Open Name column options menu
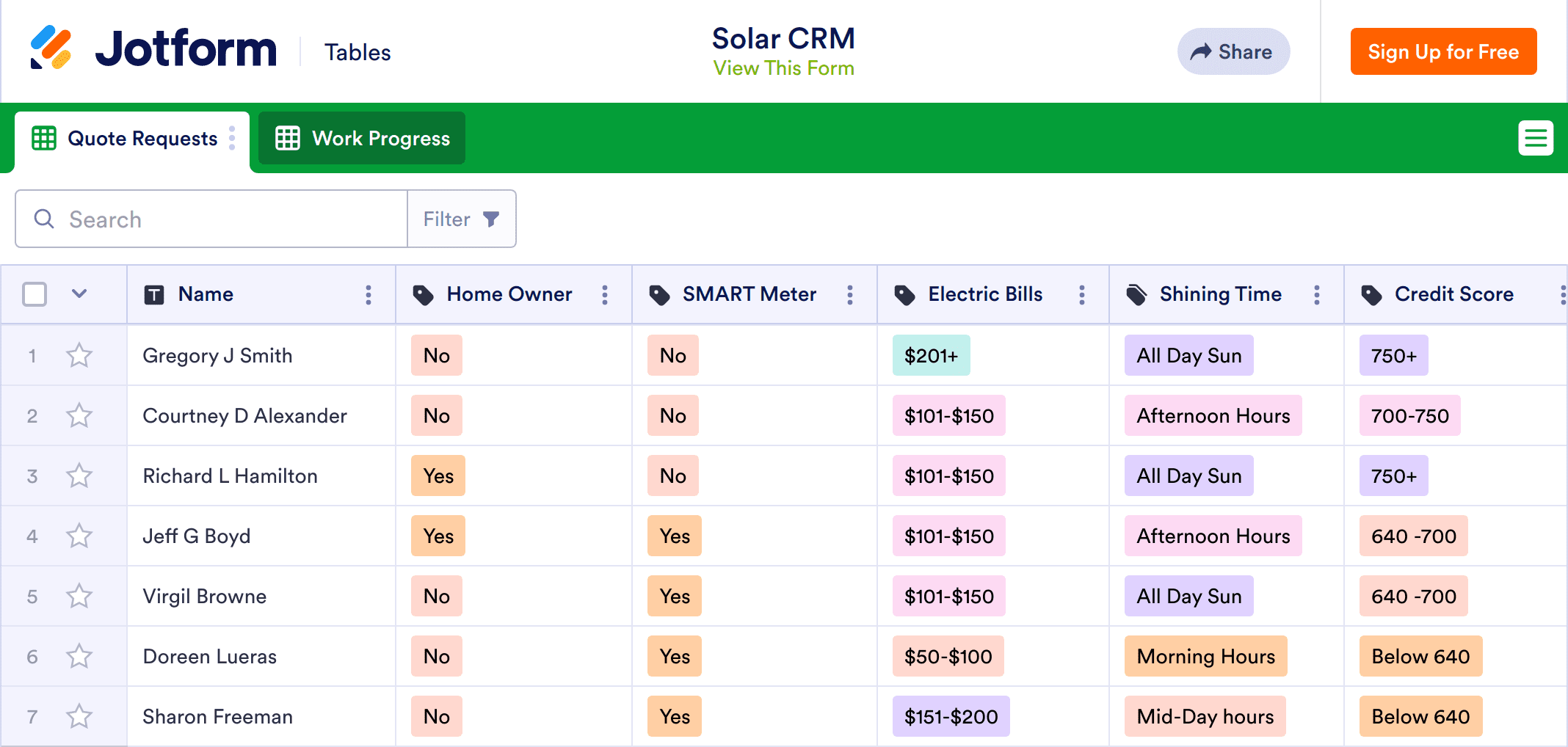 (x=369, y=295)
